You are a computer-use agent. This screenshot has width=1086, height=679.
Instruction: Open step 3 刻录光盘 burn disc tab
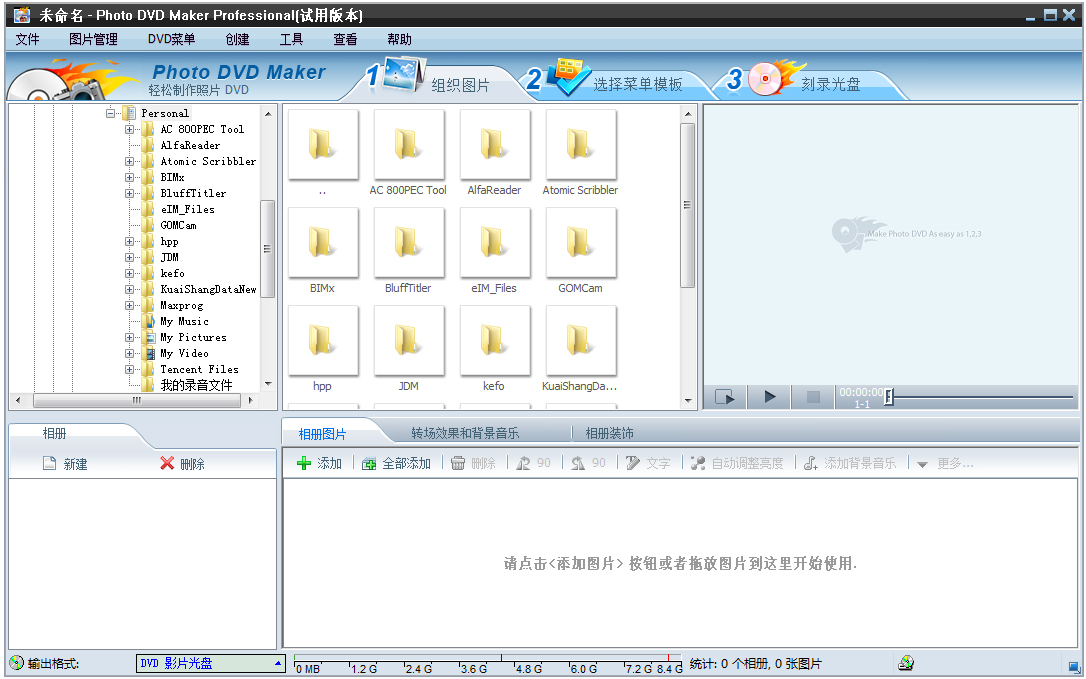tap(815, 83)
